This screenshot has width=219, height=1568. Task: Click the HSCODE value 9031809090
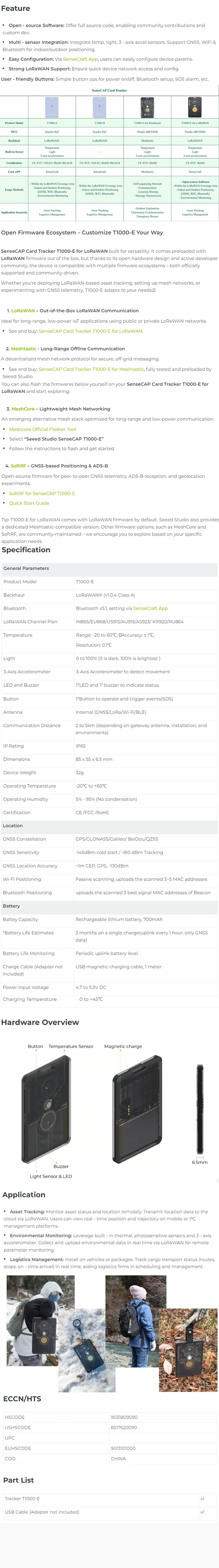pos(124,1417)
